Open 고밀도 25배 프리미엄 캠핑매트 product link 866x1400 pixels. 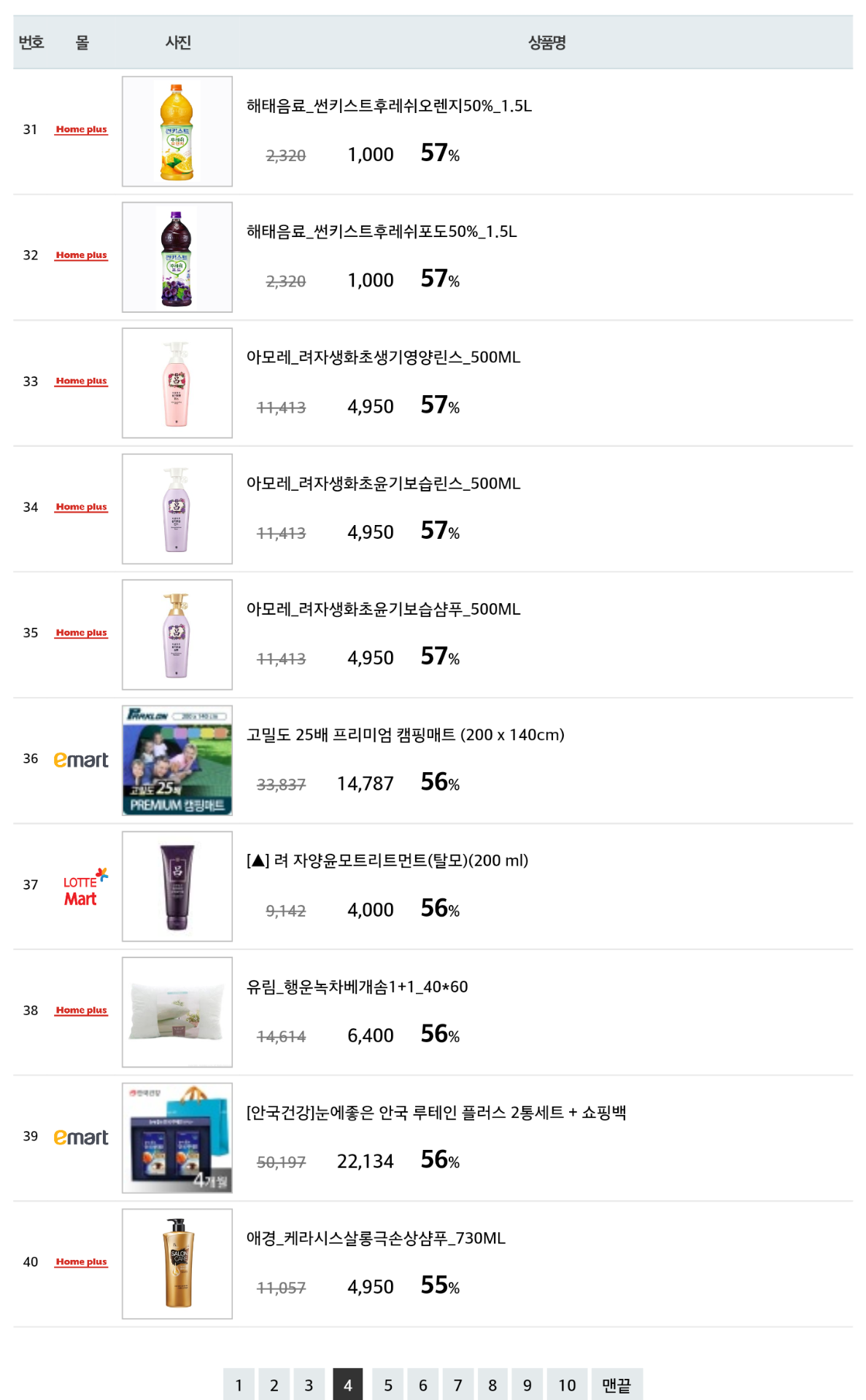pyautogui.click(x=405, y=735)
